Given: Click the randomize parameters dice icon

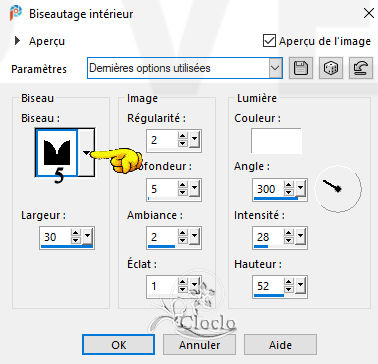Looking at the screenshot, I should click(331, 68).
